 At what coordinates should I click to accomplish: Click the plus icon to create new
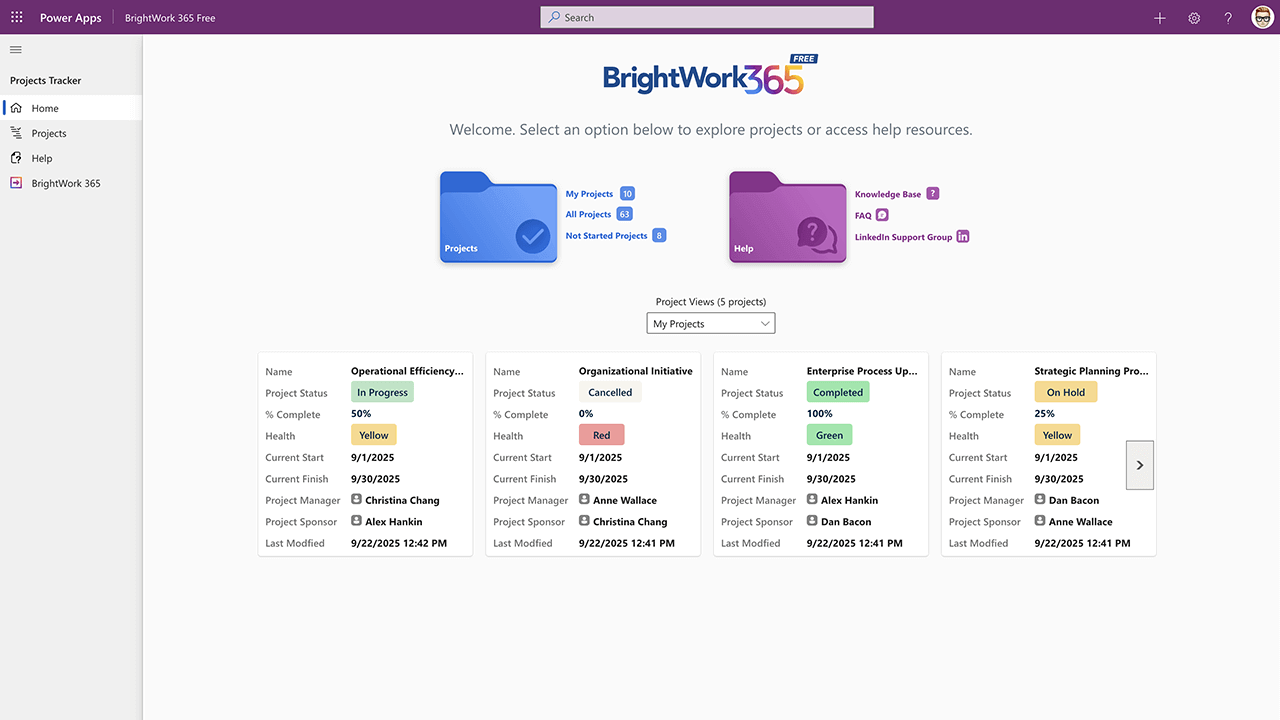(1159, 17)
